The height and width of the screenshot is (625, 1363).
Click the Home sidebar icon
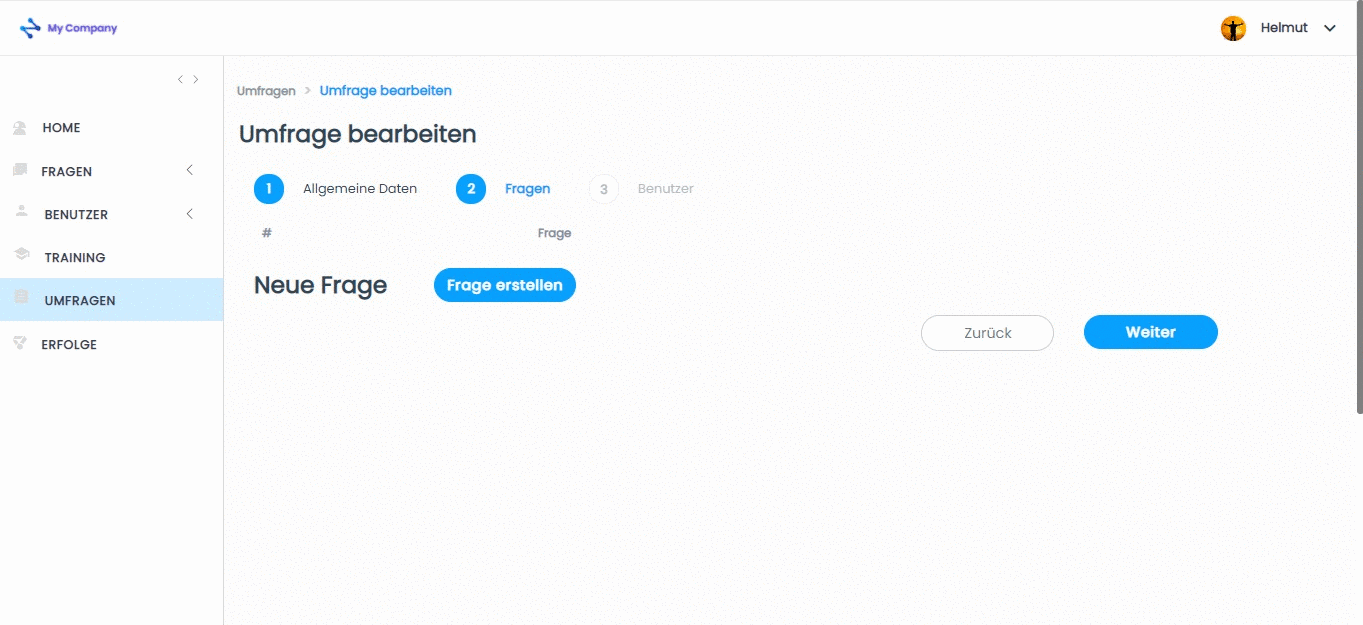19,128
